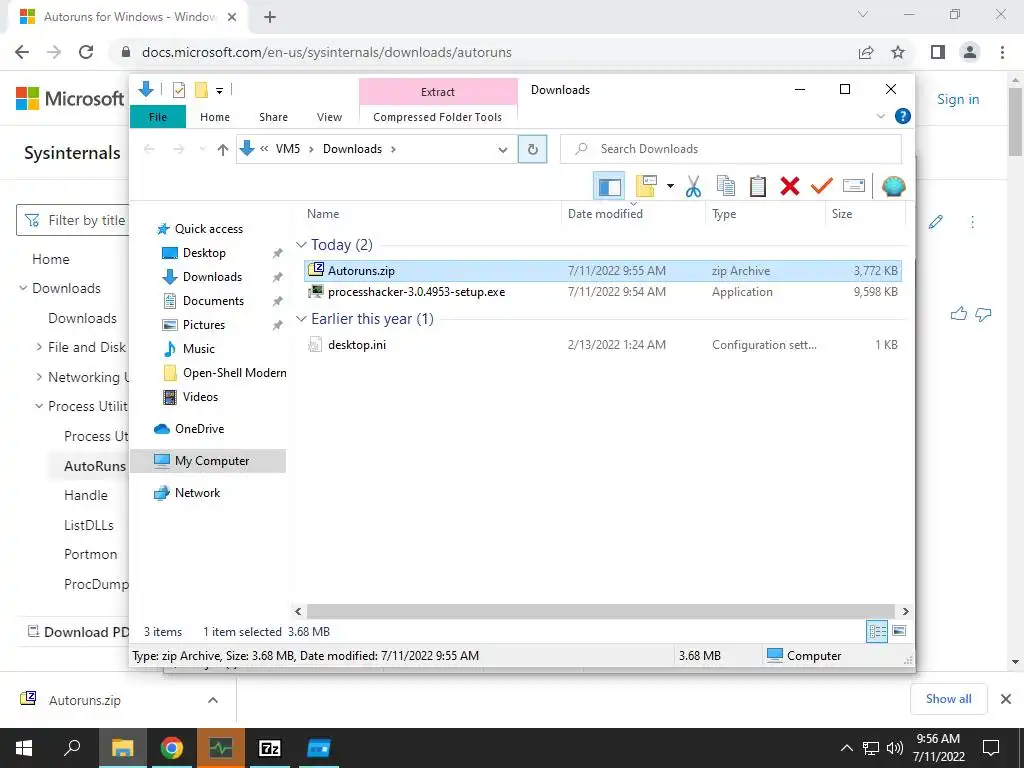Open Music in the navigation pane

tap(198, 349)
